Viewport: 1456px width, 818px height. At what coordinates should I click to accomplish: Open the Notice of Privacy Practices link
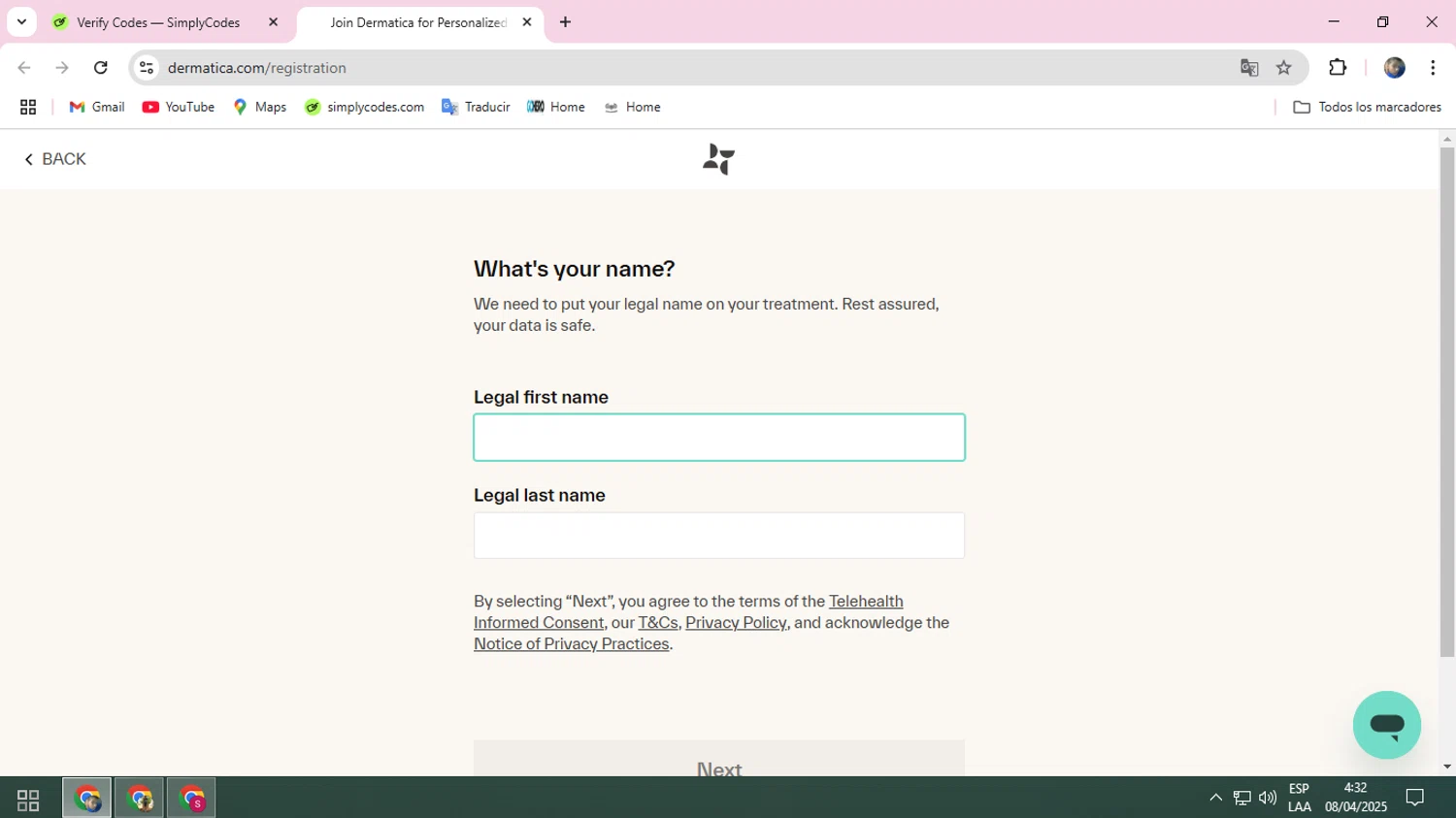572,644
